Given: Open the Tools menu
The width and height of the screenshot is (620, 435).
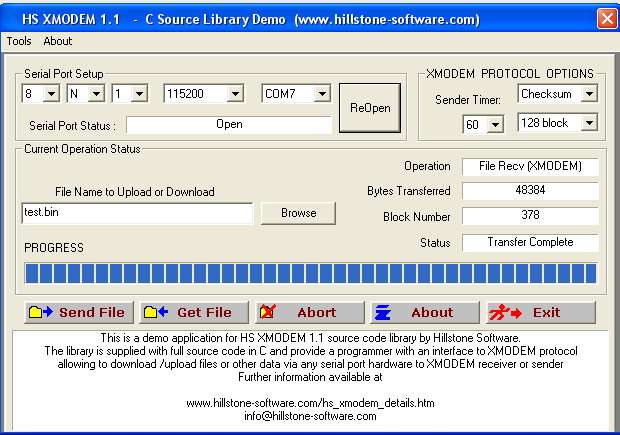Looking at the screenshot, I should (19, 41).
